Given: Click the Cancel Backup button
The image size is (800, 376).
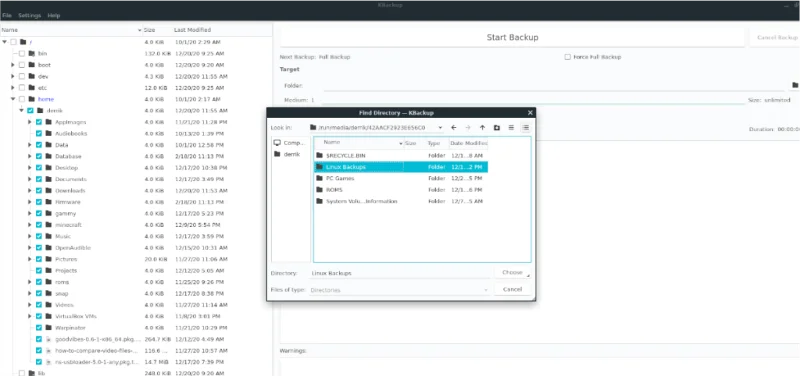Looking at the screenshot, I should click(x=777, y=37).
